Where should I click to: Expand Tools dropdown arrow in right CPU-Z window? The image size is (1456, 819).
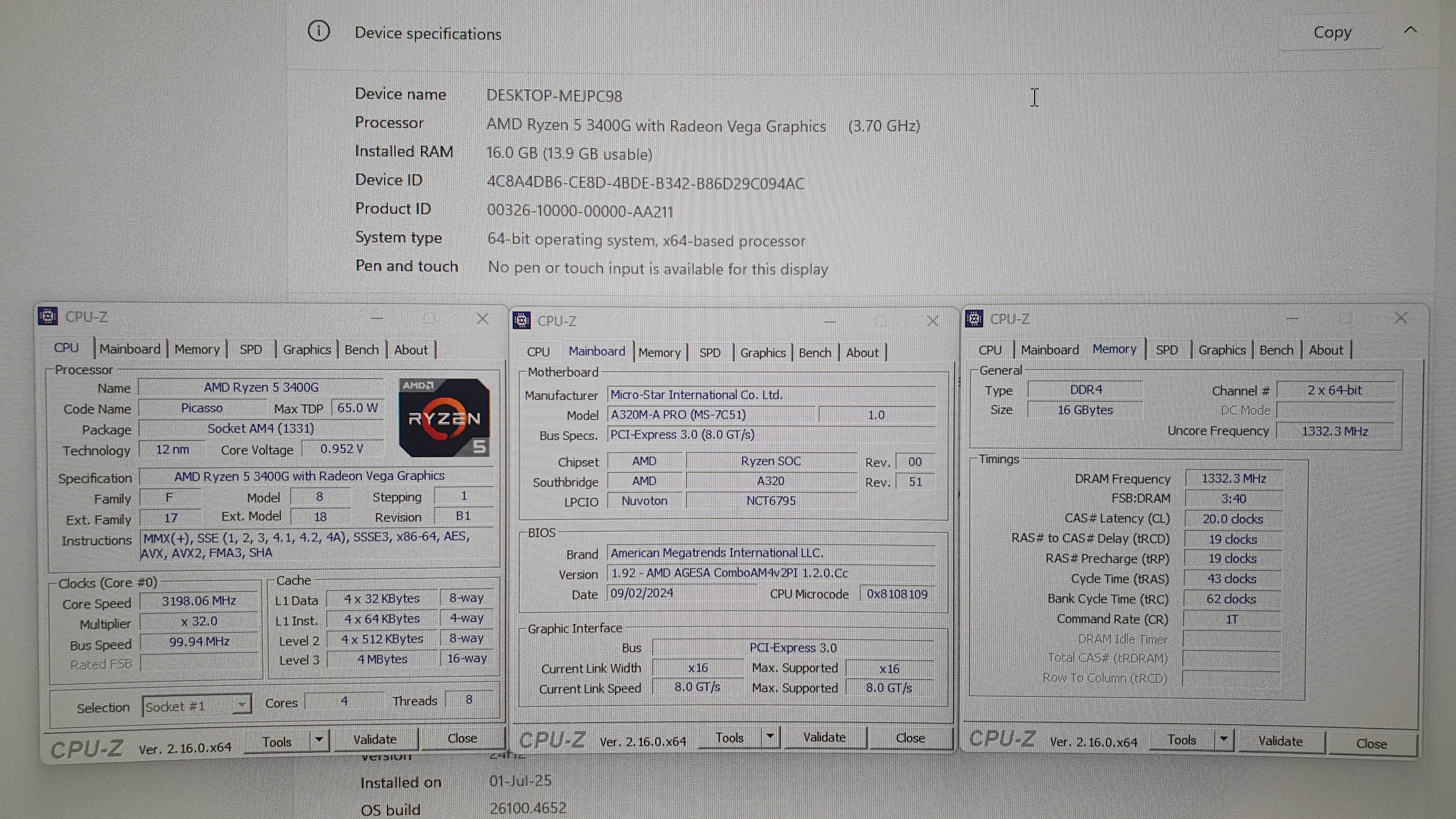click(x=1224, y=740)
